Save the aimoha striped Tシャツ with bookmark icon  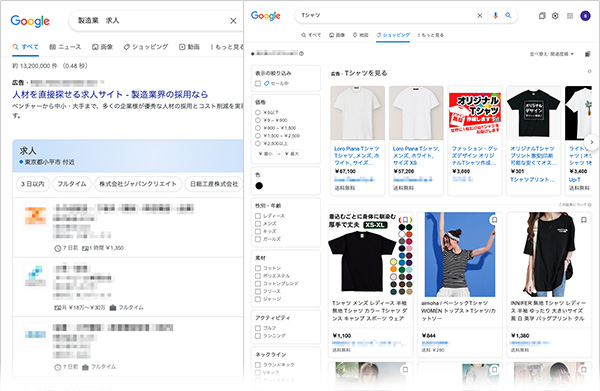coord(494,220)
